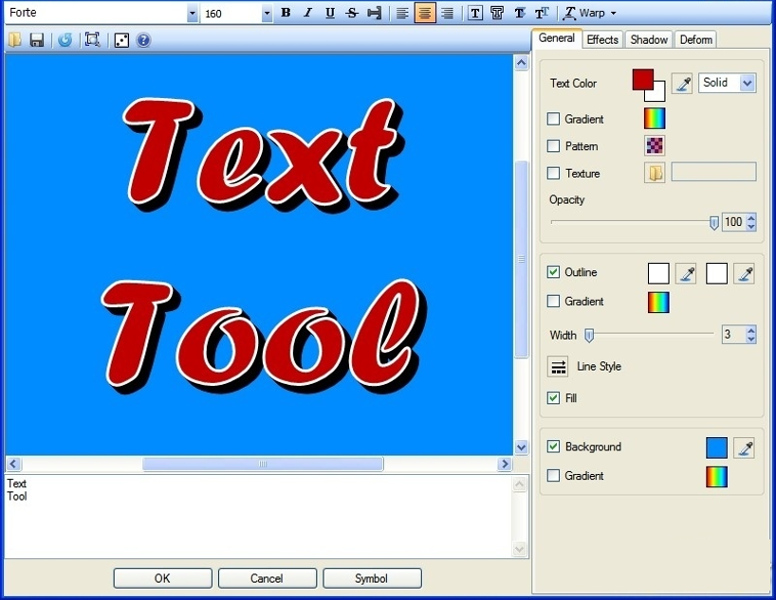Viewport: 776px width, 600px height.
Task: Click the red text color swatch
Action: pos(643,79)
